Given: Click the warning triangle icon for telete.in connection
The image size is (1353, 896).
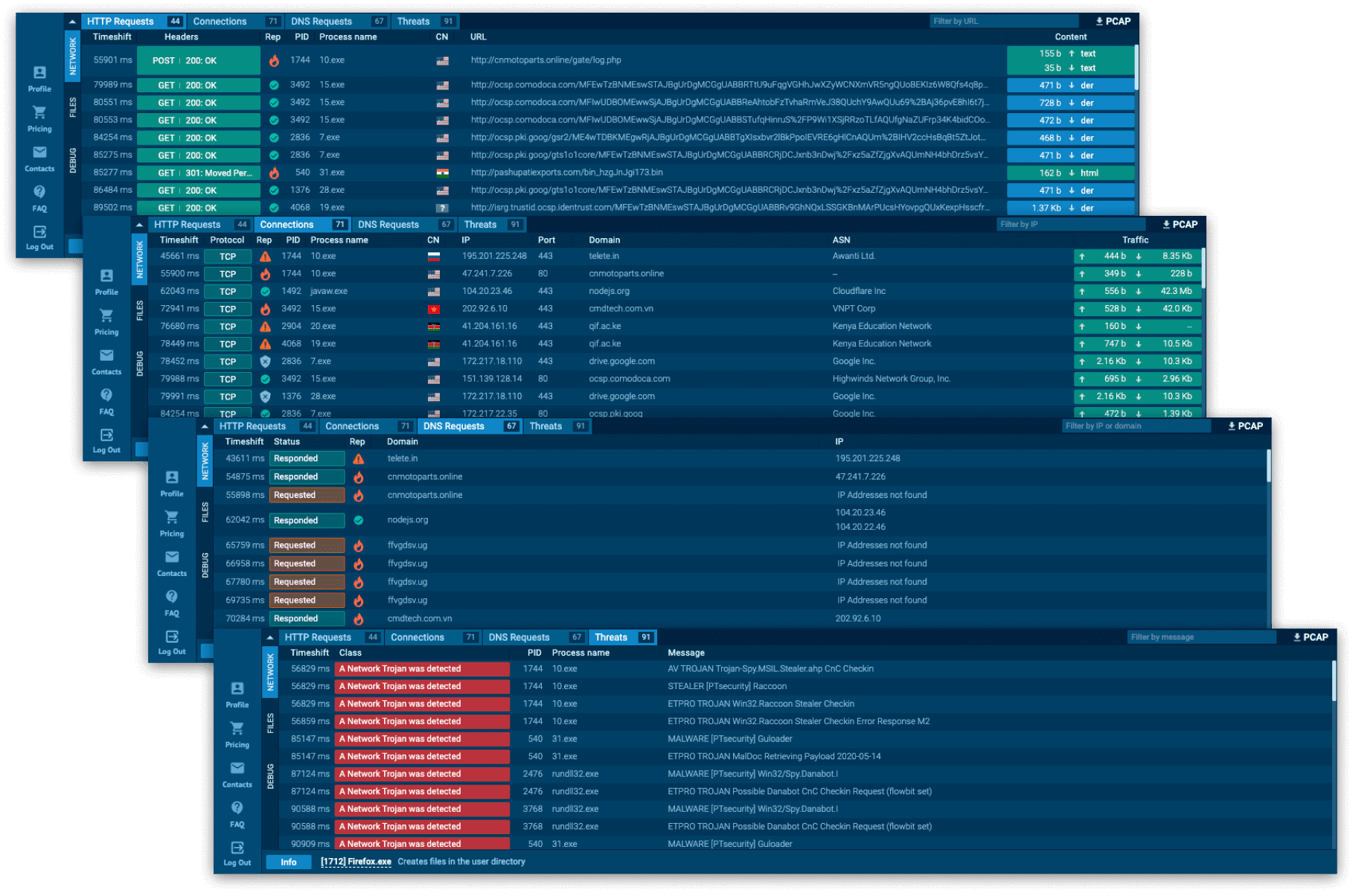Looking at the screenshot, I should 265,256.
